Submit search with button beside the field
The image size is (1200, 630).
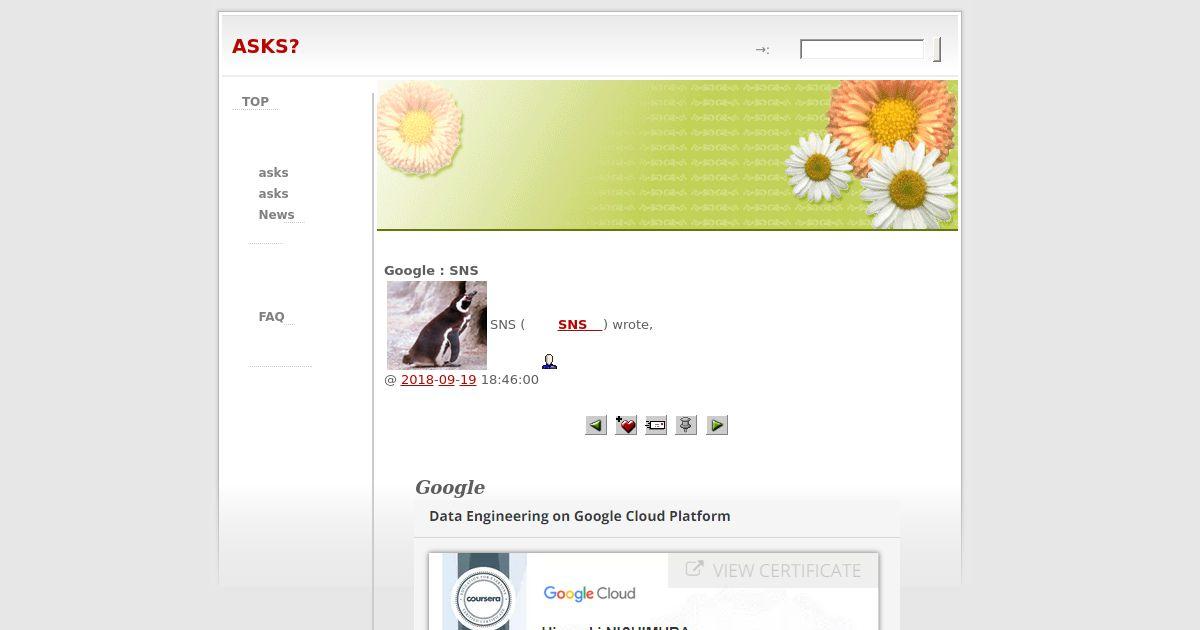pyautogui.click(x=937, y=49)
